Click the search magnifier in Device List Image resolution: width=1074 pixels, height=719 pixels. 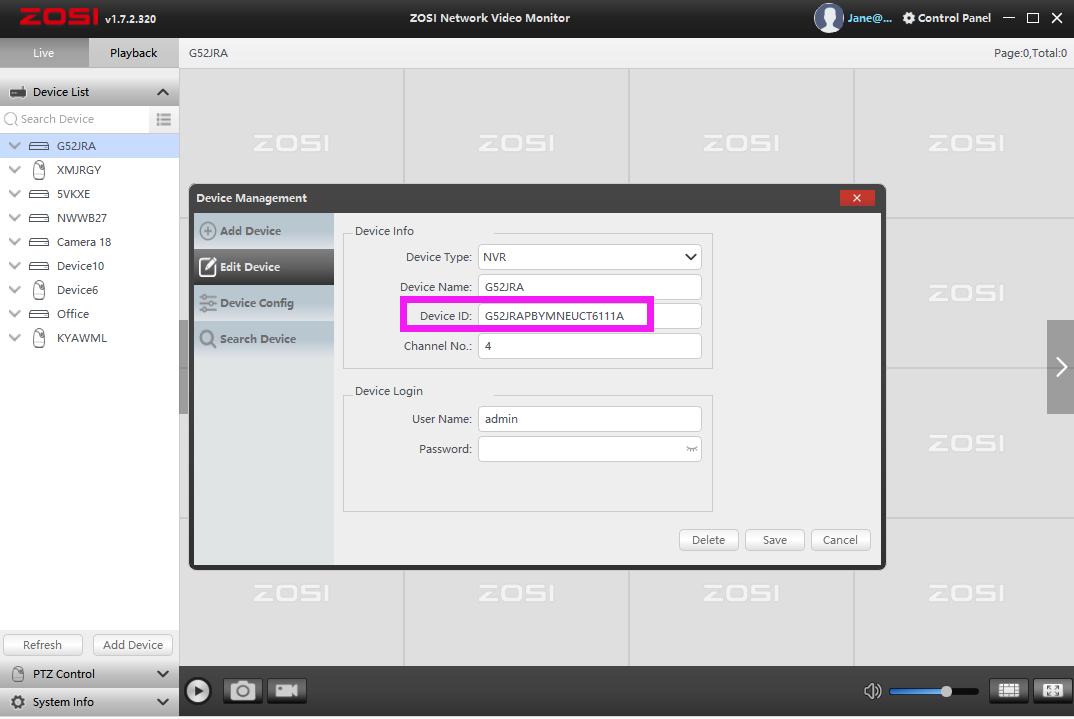[11, 119]
